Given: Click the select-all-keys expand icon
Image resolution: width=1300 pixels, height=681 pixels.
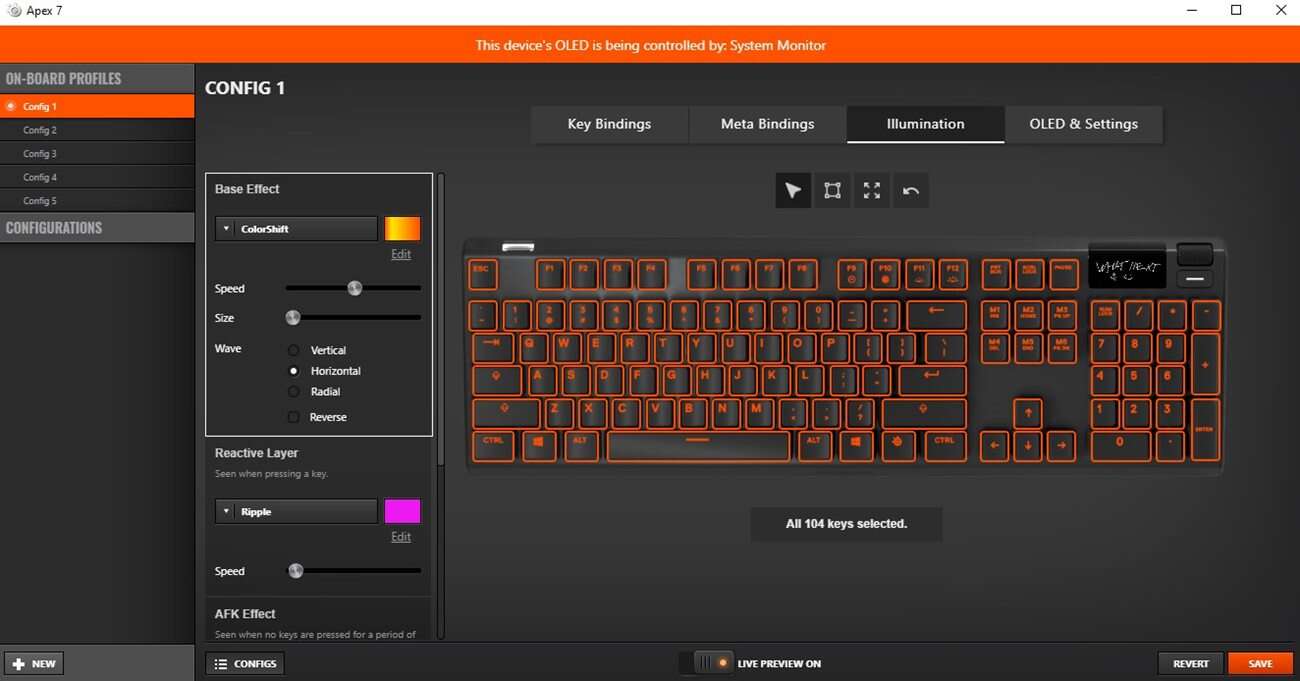Looking at the screenshot, I should coord(872,190).
